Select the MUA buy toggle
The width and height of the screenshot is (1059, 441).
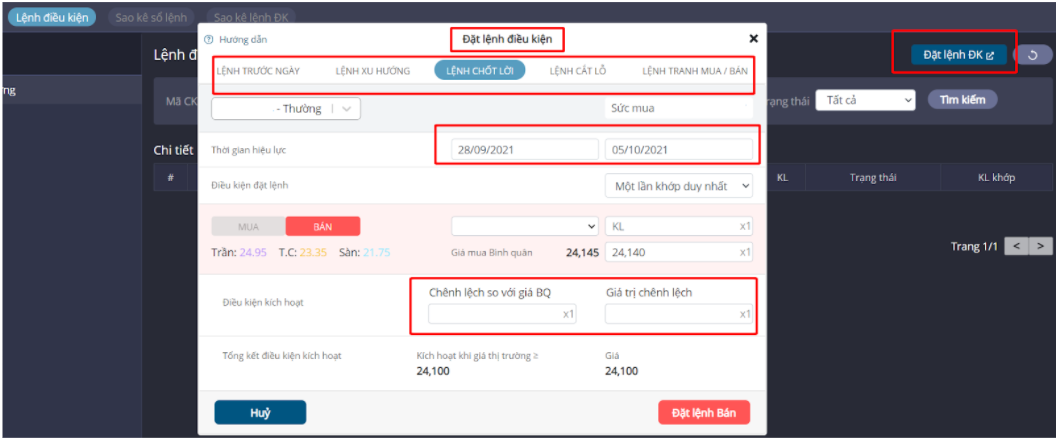click(248, 227)
